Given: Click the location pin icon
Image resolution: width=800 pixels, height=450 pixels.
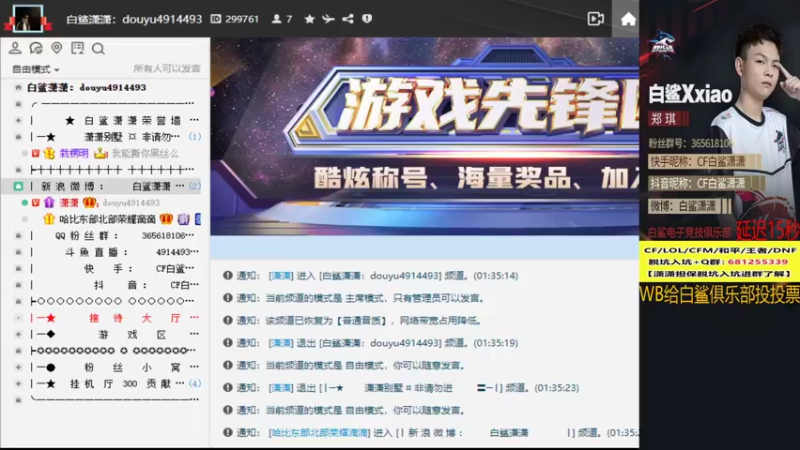Looking at the screenshot, I should click(x=57, y=48).
